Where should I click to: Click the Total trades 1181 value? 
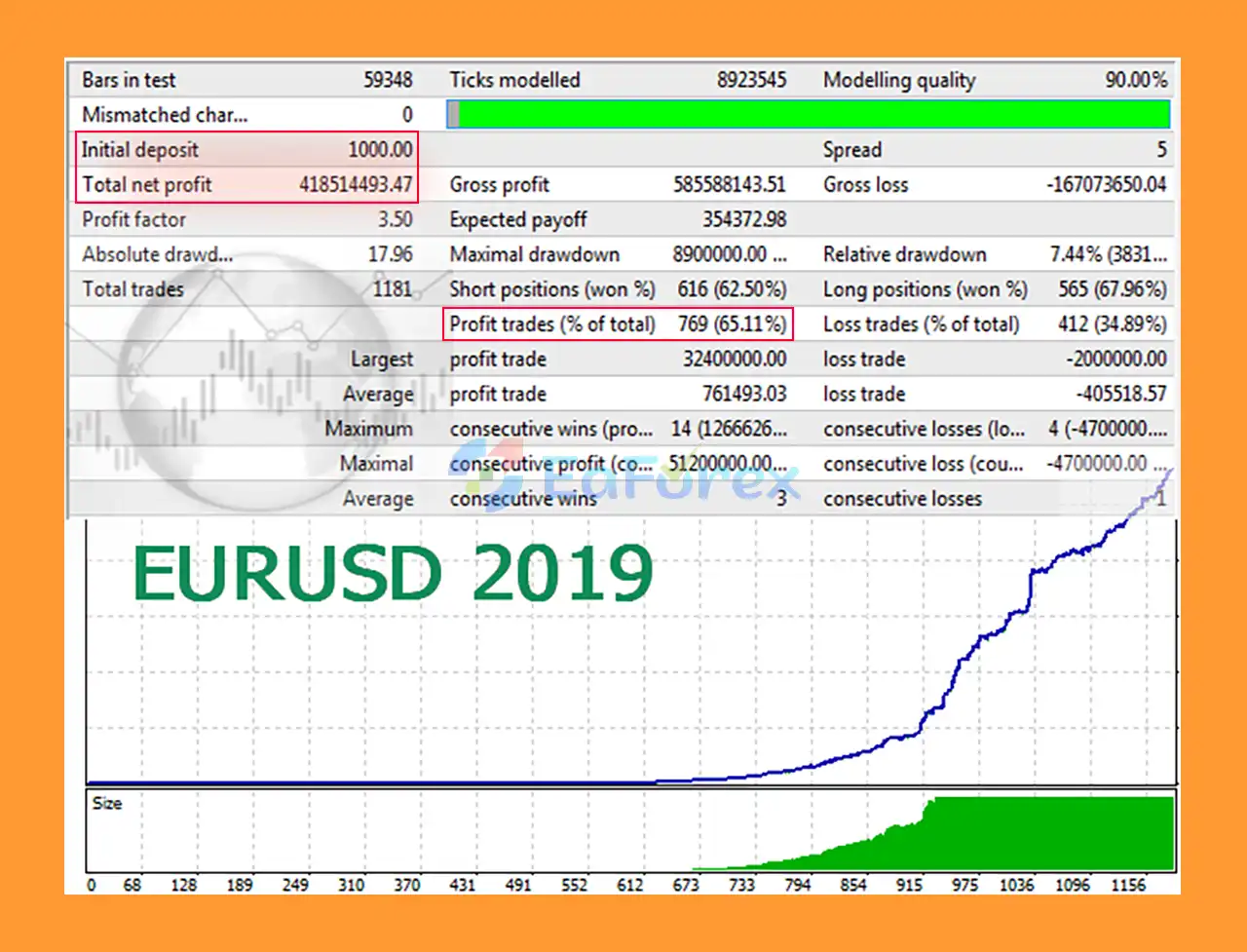point(392,289)
